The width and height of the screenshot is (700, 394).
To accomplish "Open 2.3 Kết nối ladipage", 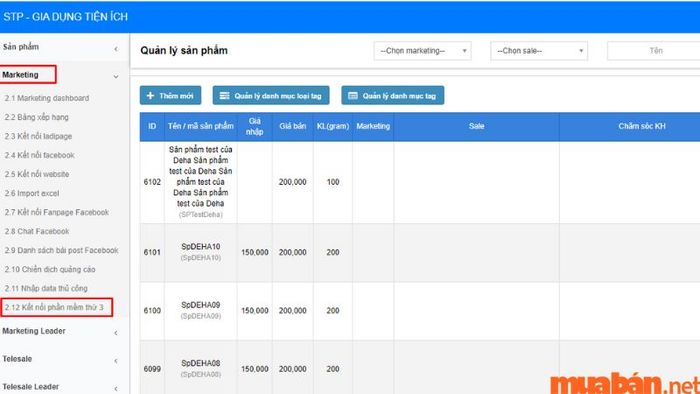I will 38,136.
